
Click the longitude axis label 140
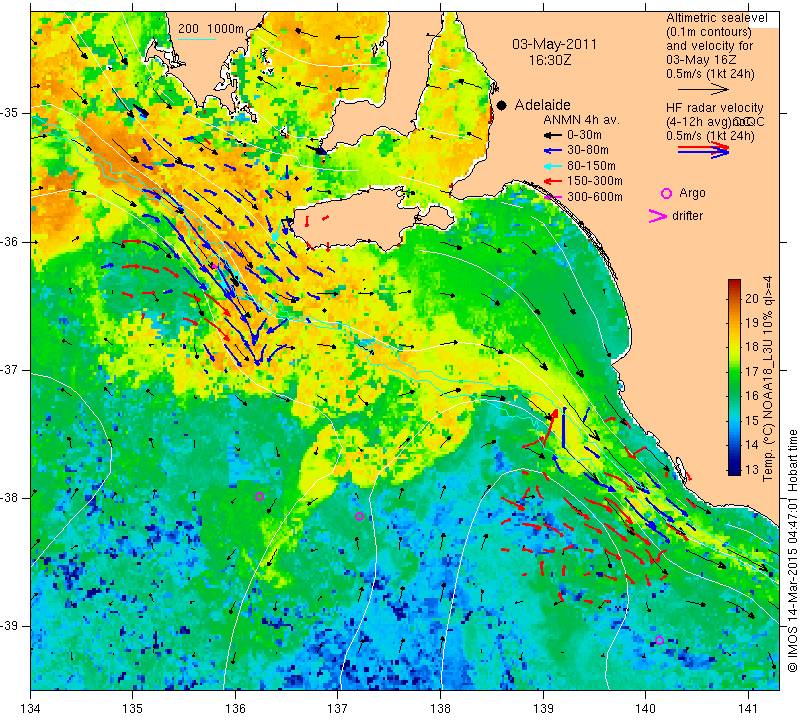[645, 709]
